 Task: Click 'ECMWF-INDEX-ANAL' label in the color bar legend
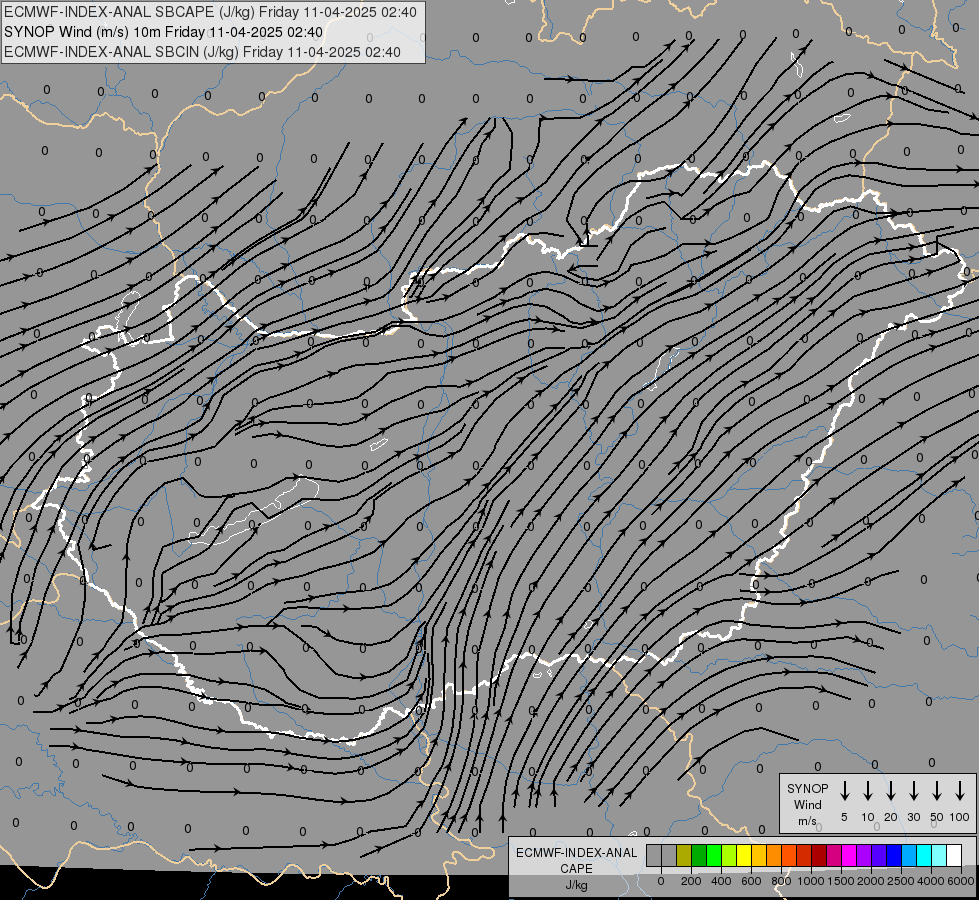pyautogui.click(x=576, y=853)
